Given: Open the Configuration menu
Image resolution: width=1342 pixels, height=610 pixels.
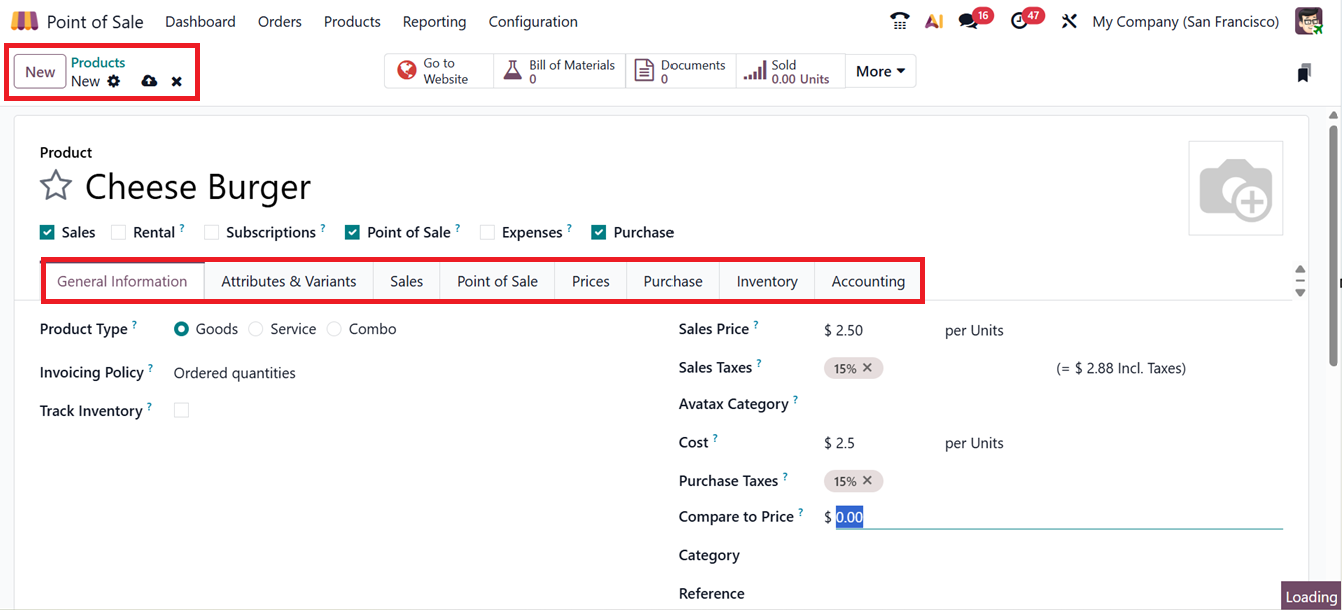Looking at the screenshot, I should point(533,21).
